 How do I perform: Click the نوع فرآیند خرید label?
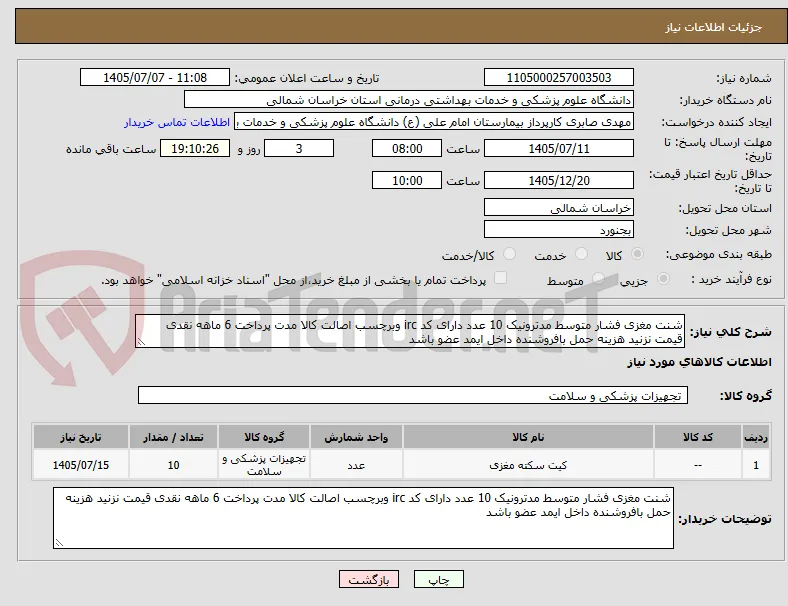(x=731, y=279)
